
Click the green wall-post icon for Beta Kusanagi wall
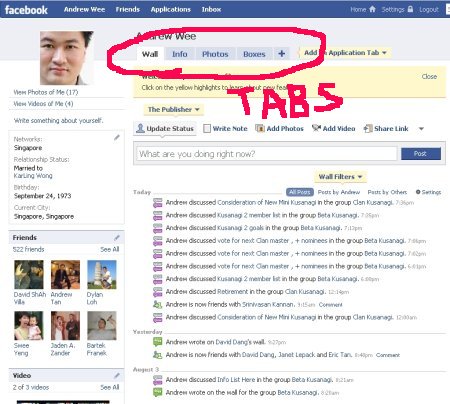[x=157, y=392]
